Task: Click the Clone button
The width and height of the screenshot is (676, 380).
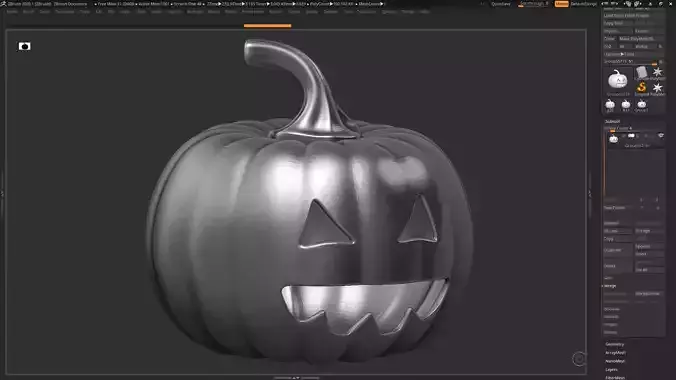Action: click(x=610, y=38)
